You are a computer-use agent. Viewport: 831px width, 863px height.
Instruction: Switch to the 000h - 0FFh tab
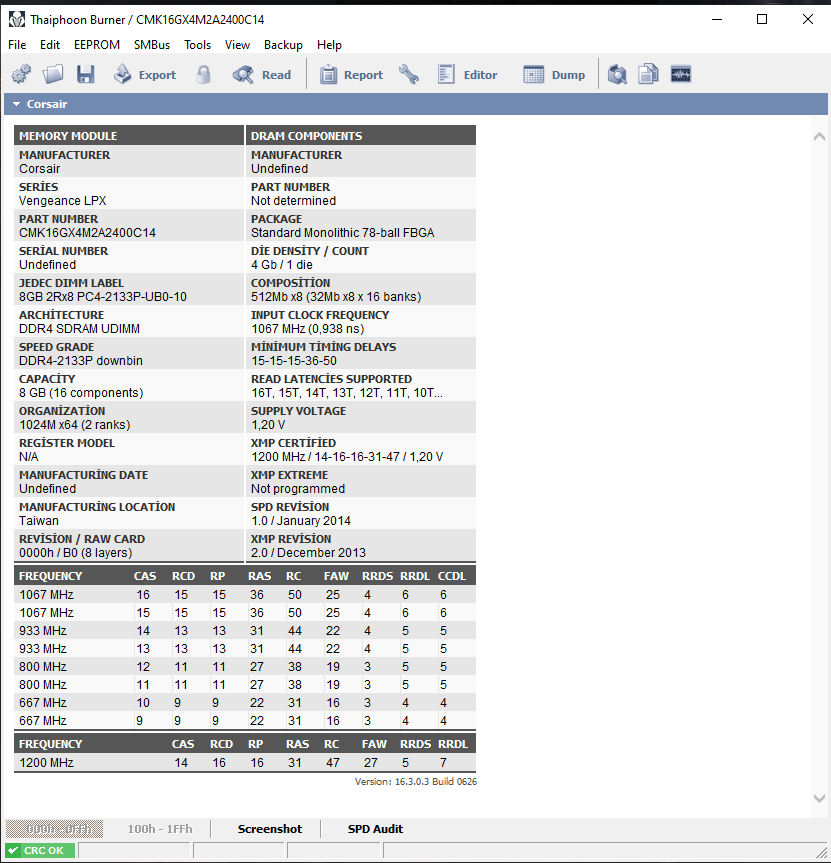click(54, 829)
